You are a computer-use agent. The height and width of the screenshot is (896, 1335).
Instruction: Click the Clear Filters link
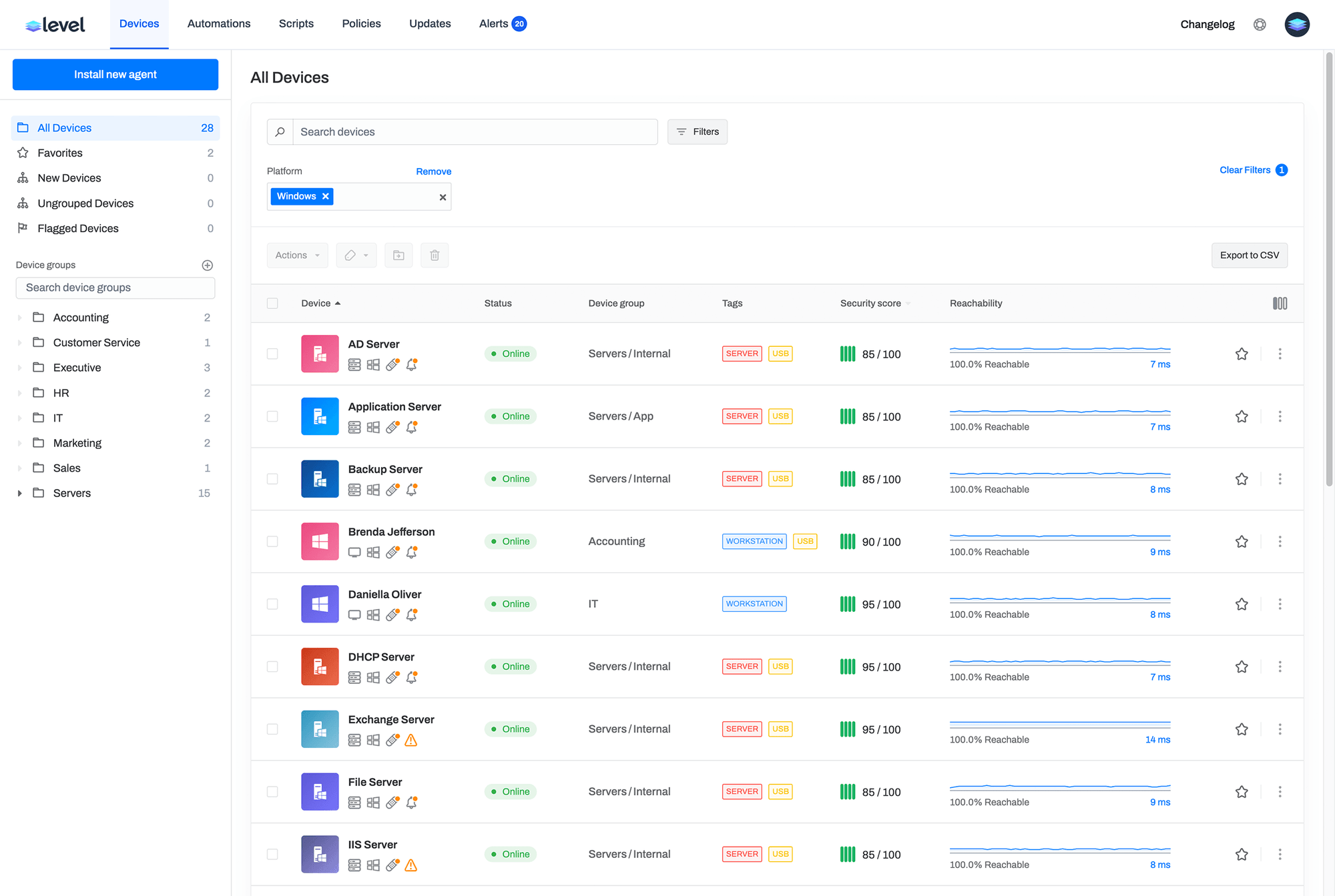coord(1244,170)
